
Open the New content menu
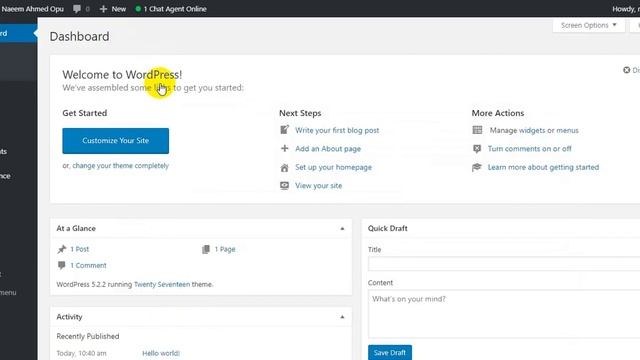click(113, 9)
